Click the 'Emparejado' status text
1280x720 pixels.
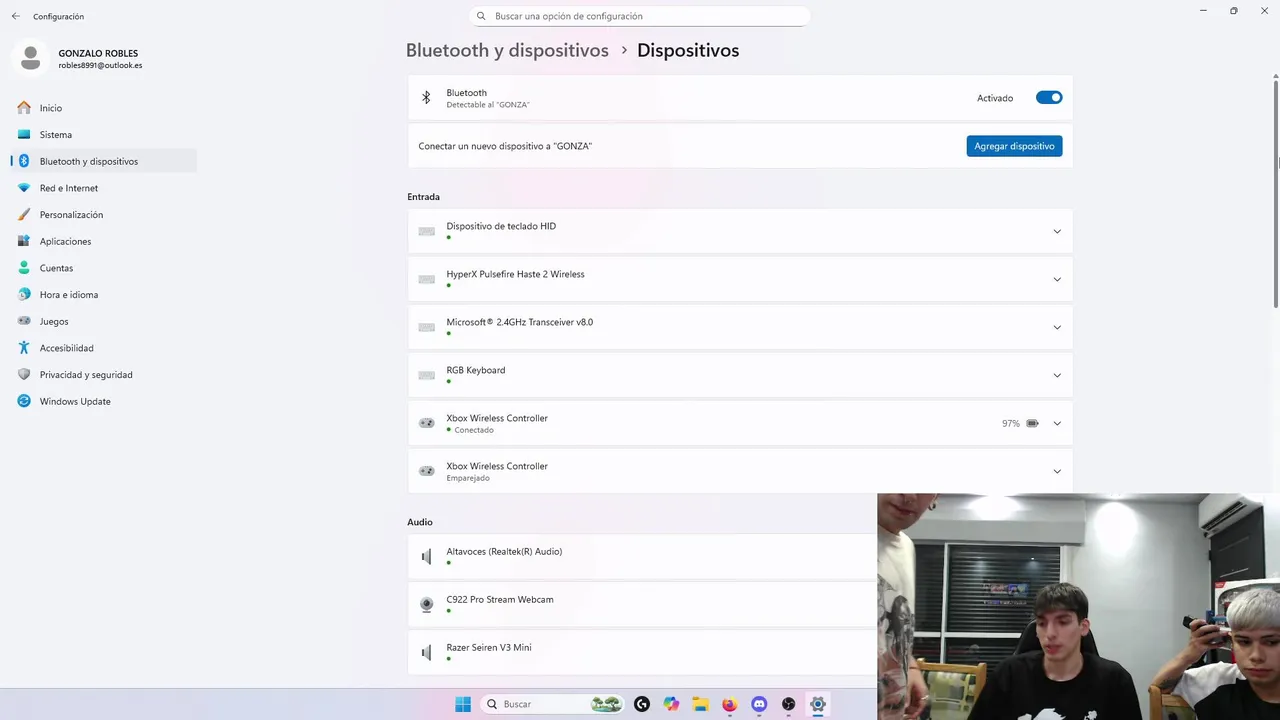pyautogui.click(x=468, y=478)
